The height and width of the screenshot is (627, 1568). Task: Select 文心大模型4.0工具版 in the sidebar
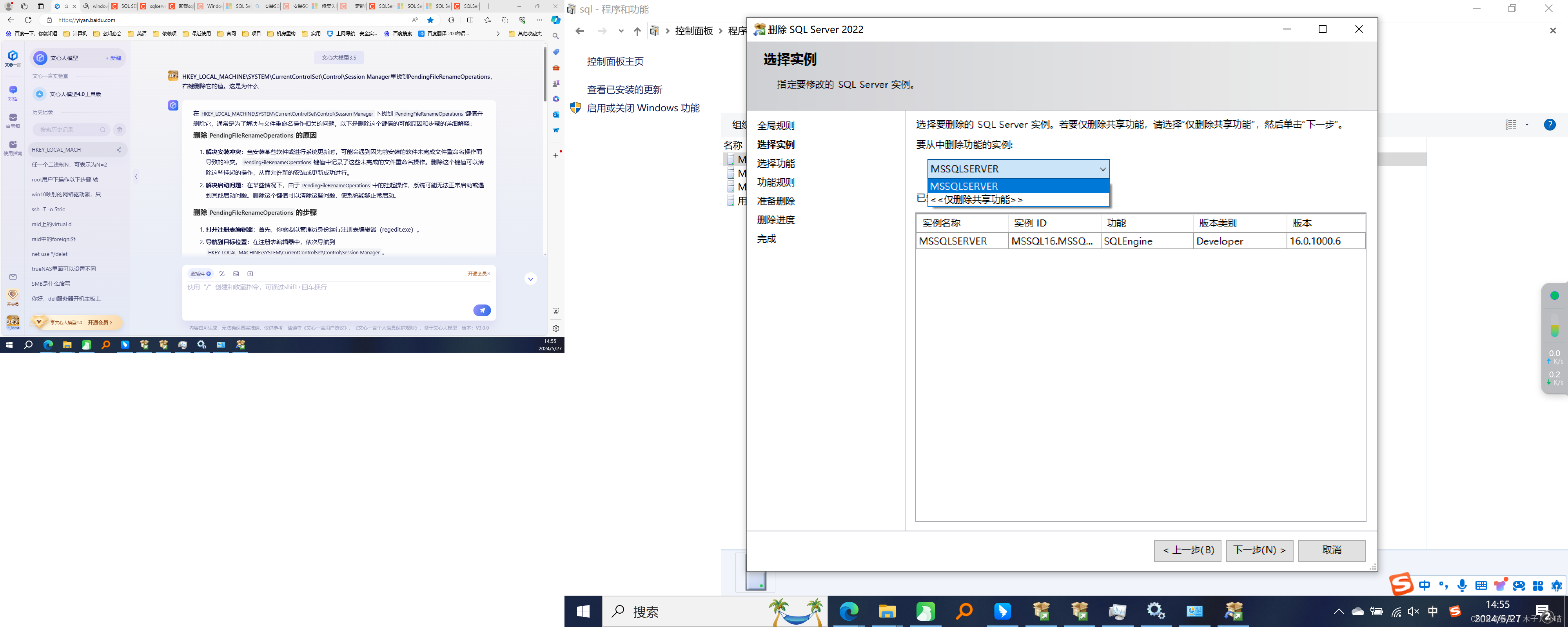pos(75,94)
